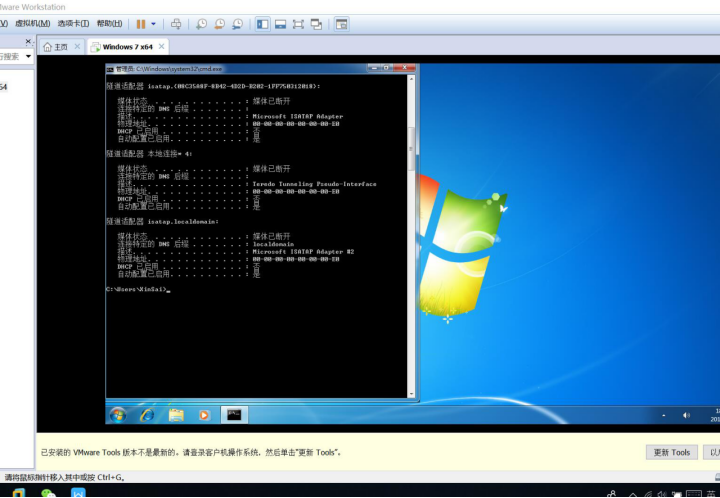Select the Windows 7 x64 tab

coord(128,47)
